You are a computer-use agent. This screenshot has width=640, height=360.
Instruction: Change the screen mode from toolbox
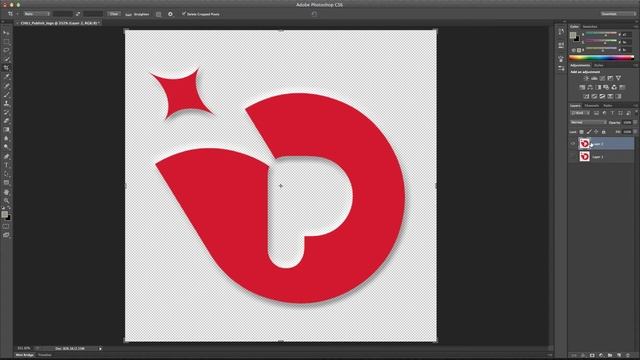tap(6, 235)
